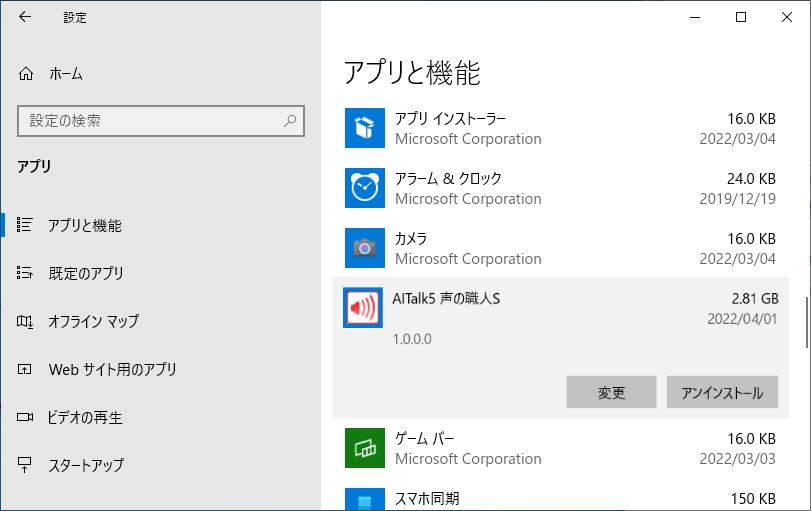Open オフライン マップ settings
This screenshot has width=811, height=511.
94,321
